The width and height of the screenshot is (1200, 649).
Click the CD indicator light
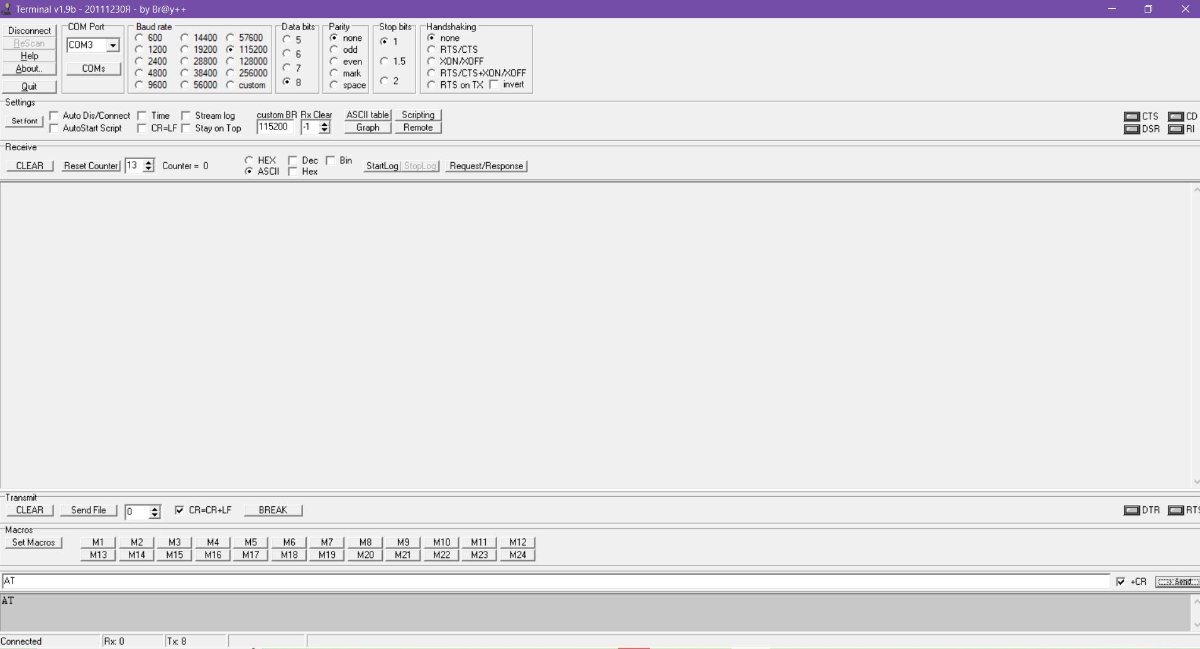[1175, 116]
